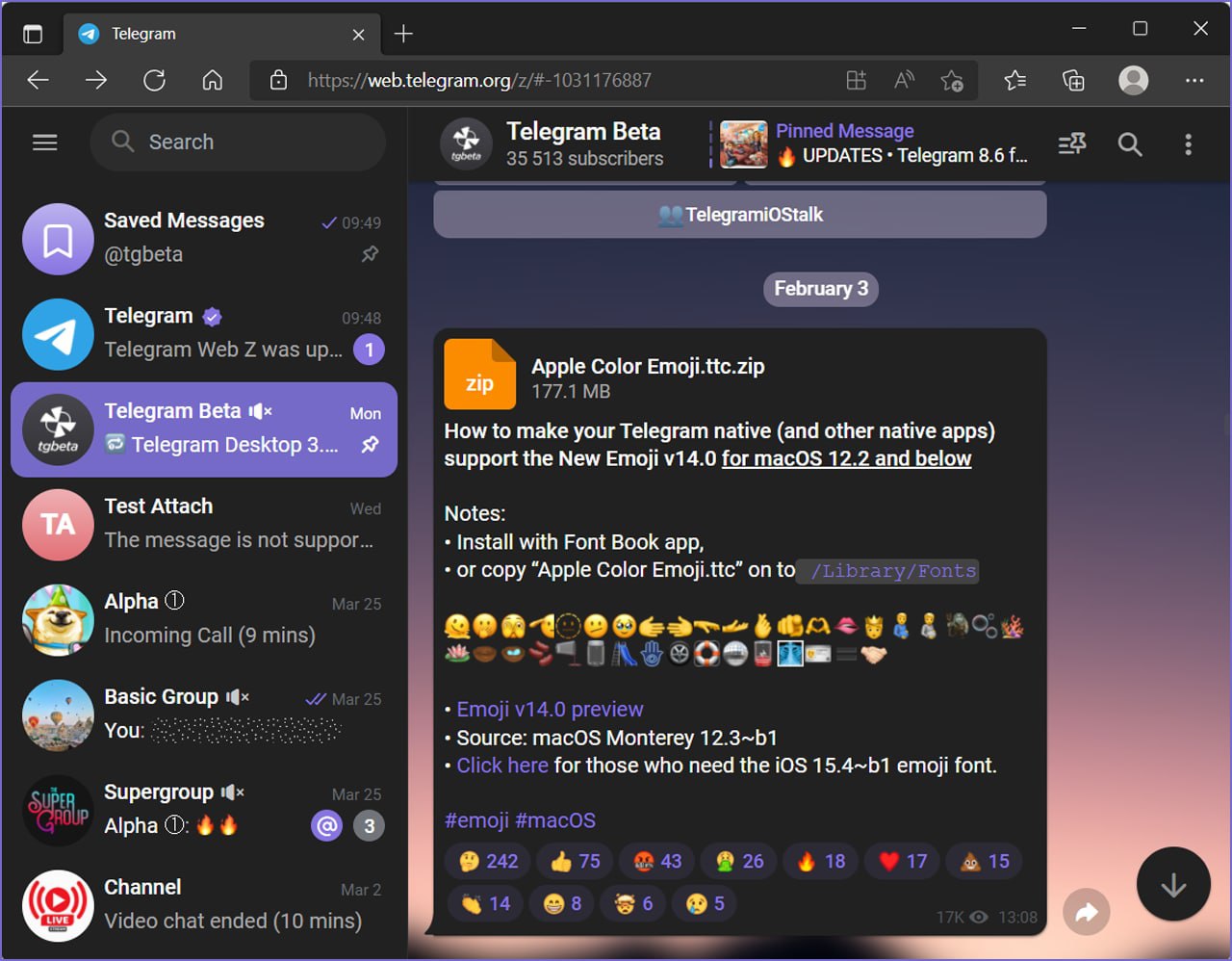Viewport: 1232px width, 961px height.
Task: Open a new browser tab
Action: click(403, 34)
